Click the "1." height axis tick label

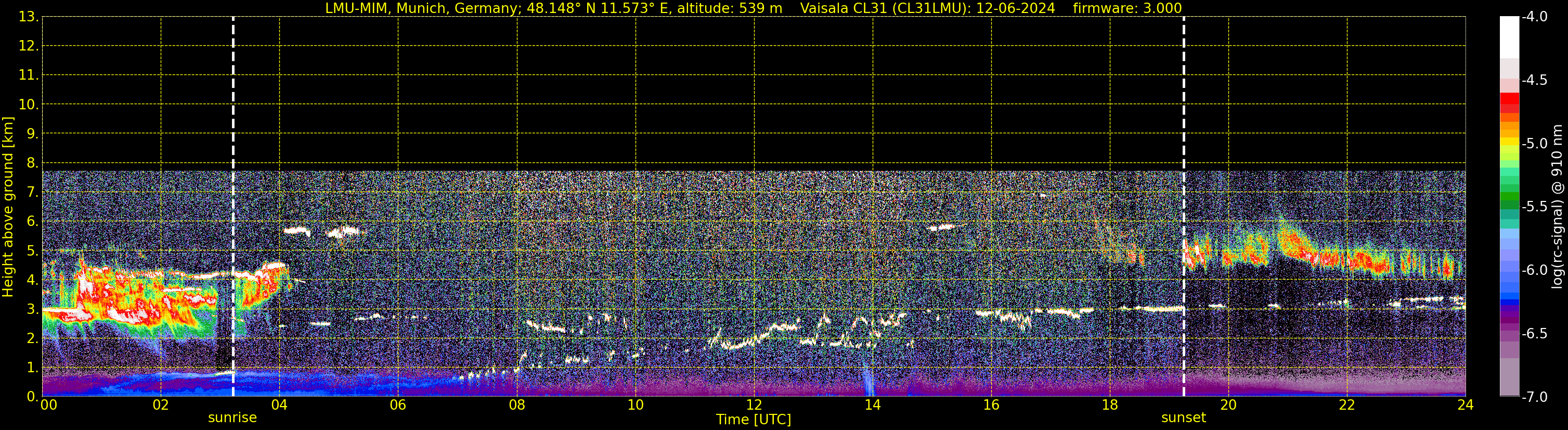pyautogui.click(x=32, y=368)
